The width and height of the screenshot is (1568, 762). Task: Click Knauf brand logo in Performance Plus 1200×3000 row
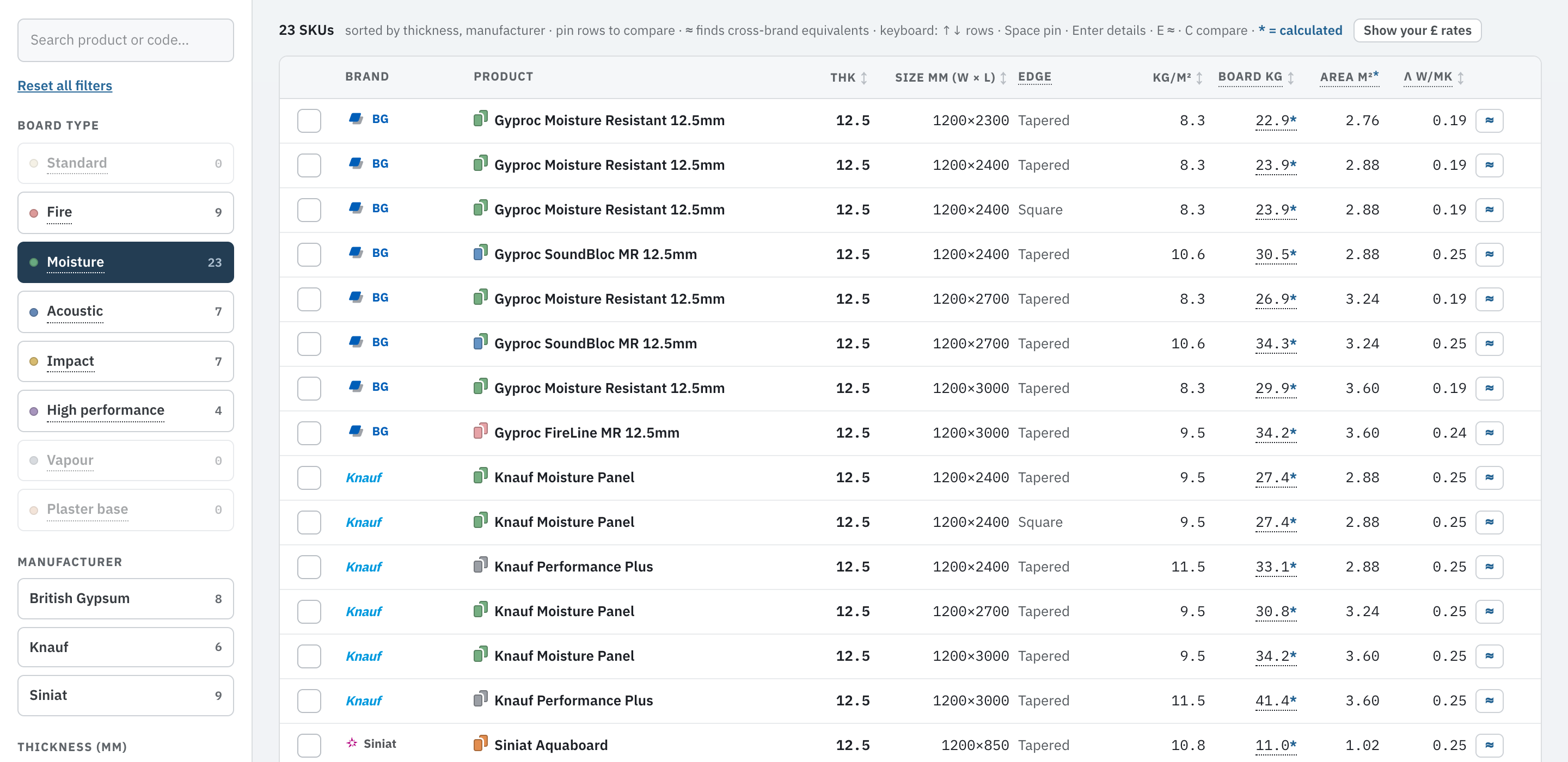pos(363,700)
